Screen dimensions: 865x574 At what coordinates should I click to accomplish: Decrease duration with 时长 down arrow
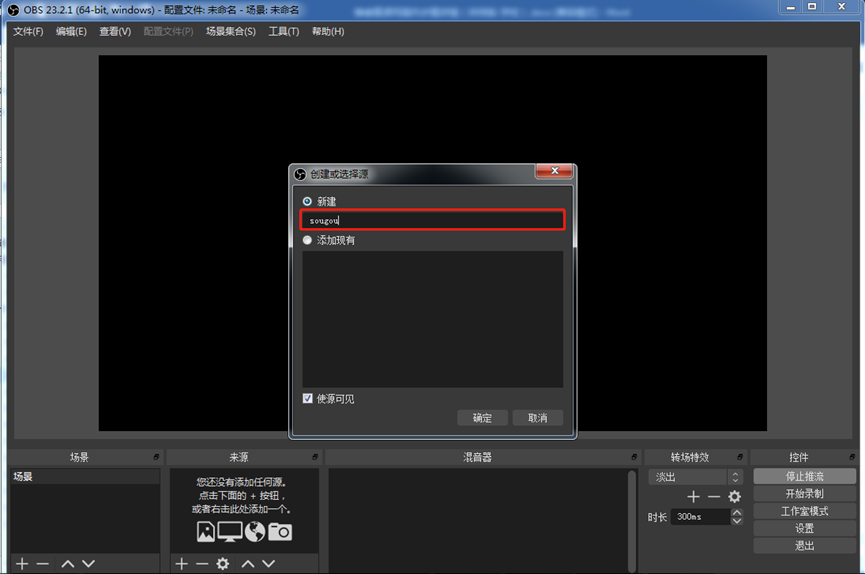(x=736, y=520)
